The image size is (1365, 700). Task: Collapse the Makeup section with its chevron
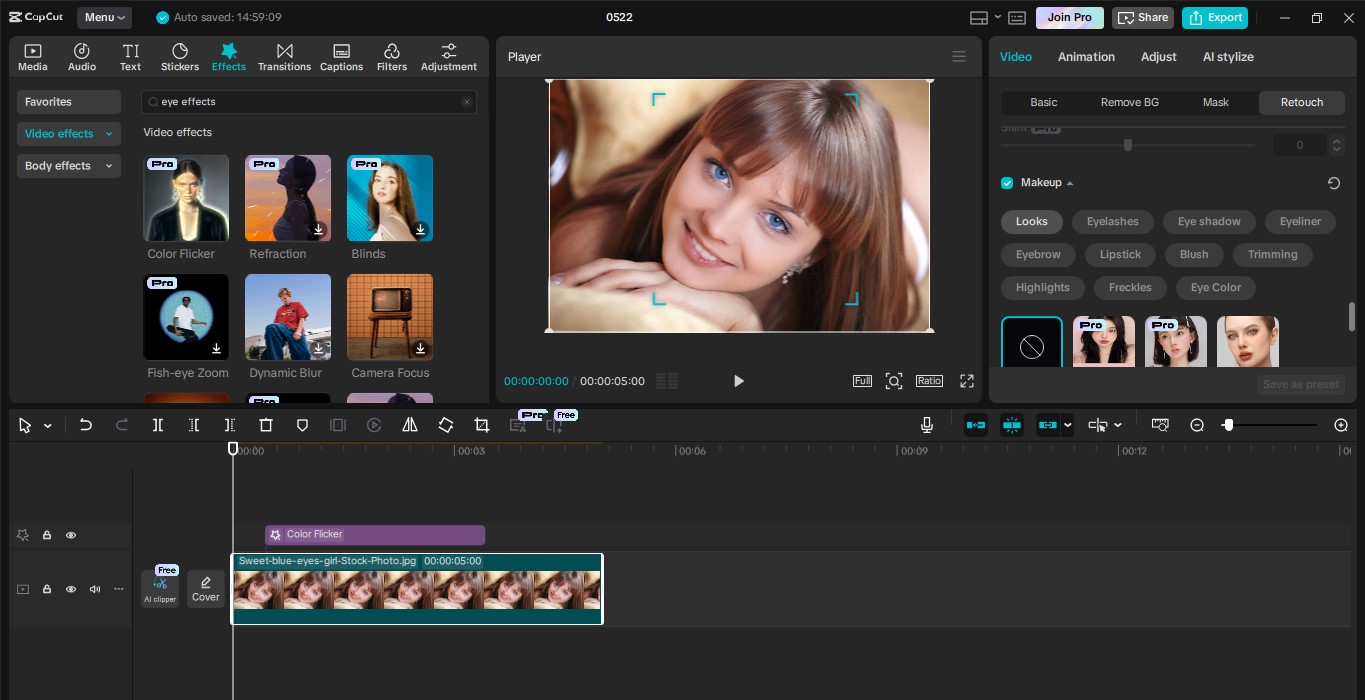pyautogui.click(x=1069, y=182)
